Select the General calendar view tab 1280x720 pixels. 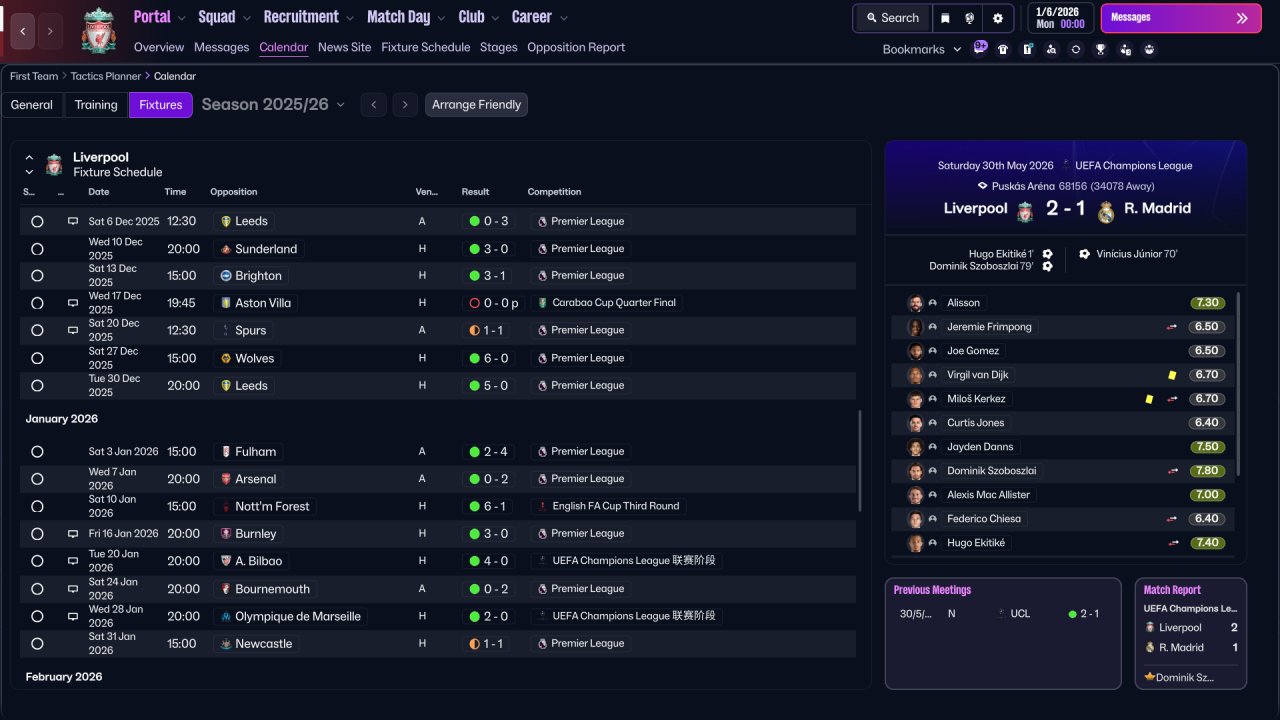click(x=32, y=105)
